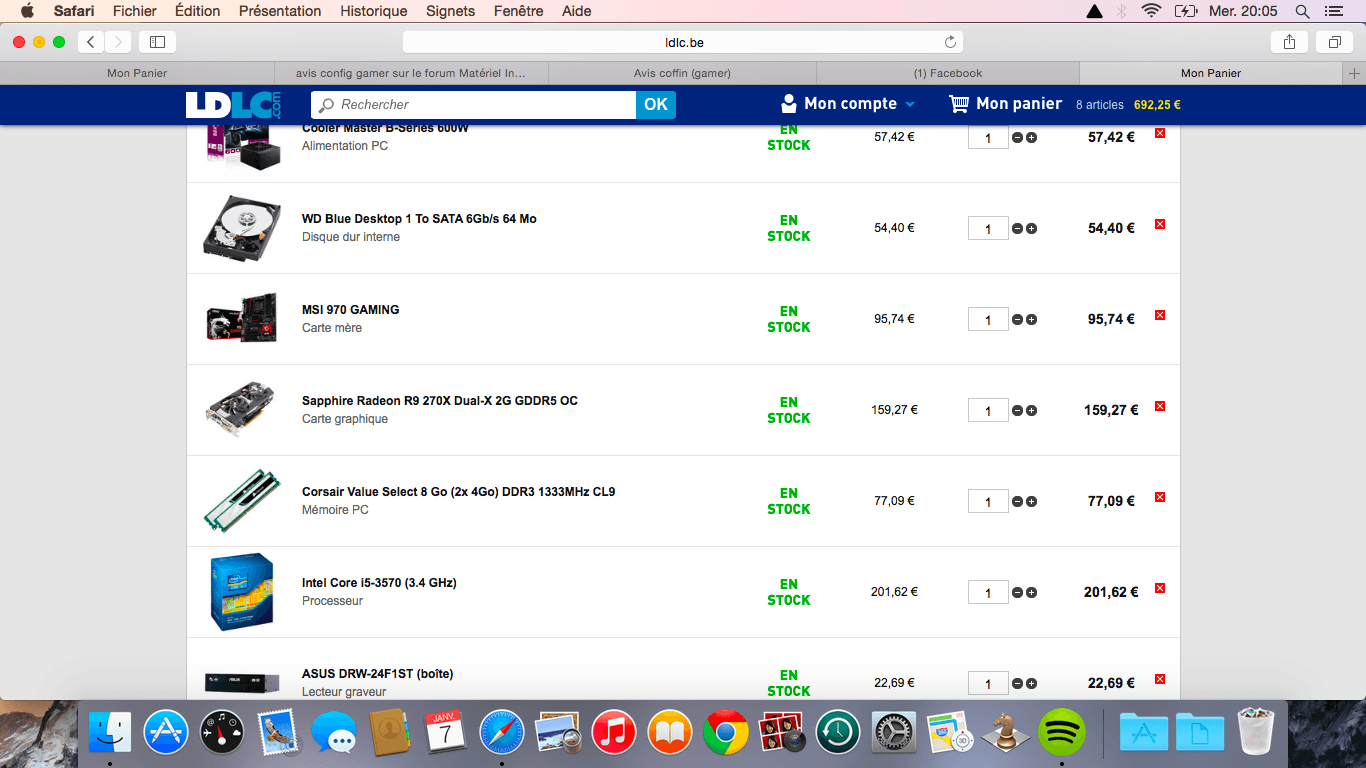Viewport: 1366px width, 768px height.
Task: Edit quantity field for WD Blue Desktop
Action: pyautogui.click(x=988, y=229)
